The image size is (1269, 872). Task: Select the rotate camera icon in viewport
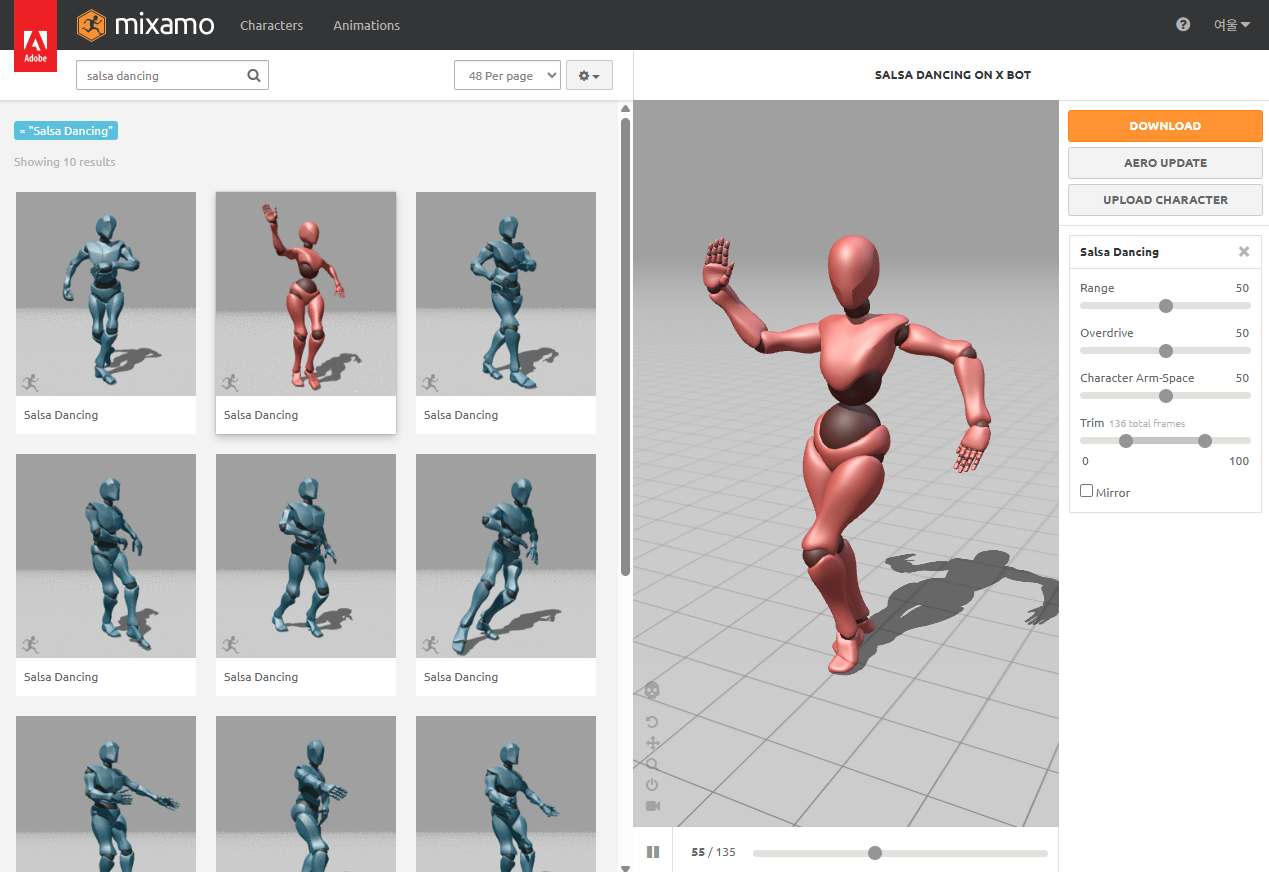tap(652, 722)
